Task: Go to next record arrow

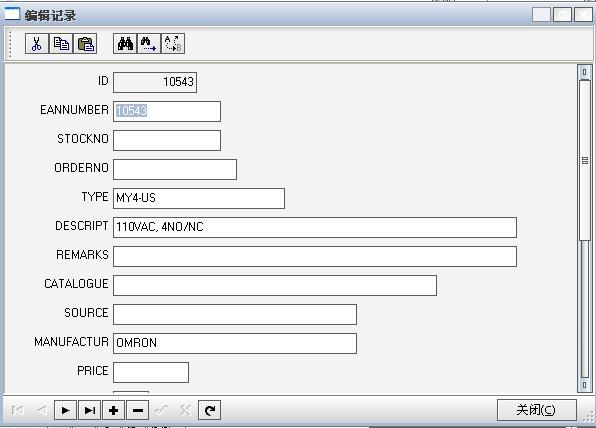Action: click(x=65, y=410)
